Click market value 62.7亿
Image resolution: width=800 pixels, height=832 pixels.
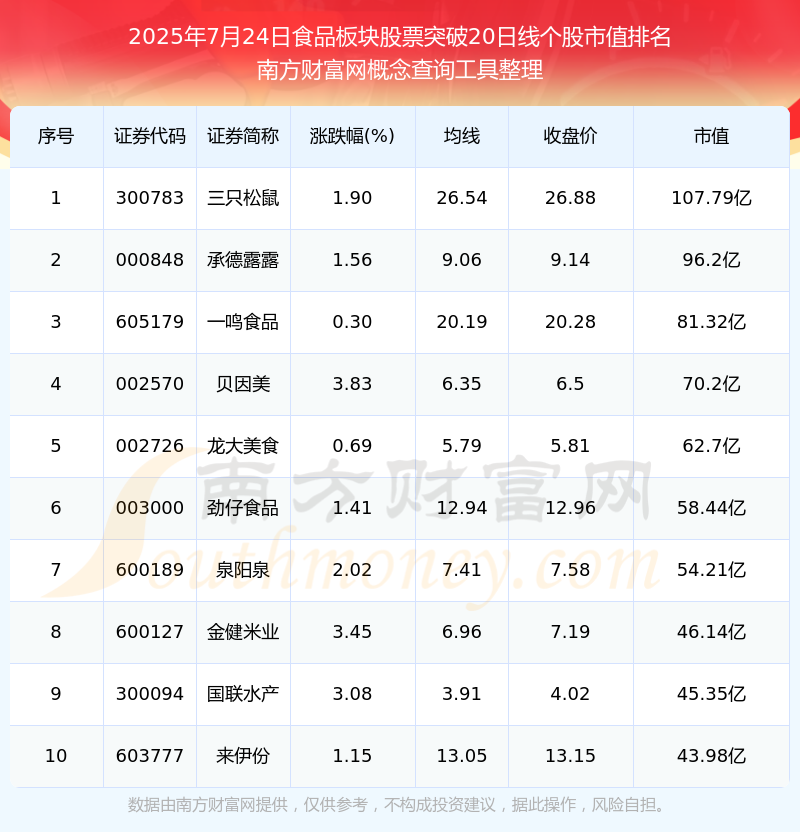coord(711,446)
